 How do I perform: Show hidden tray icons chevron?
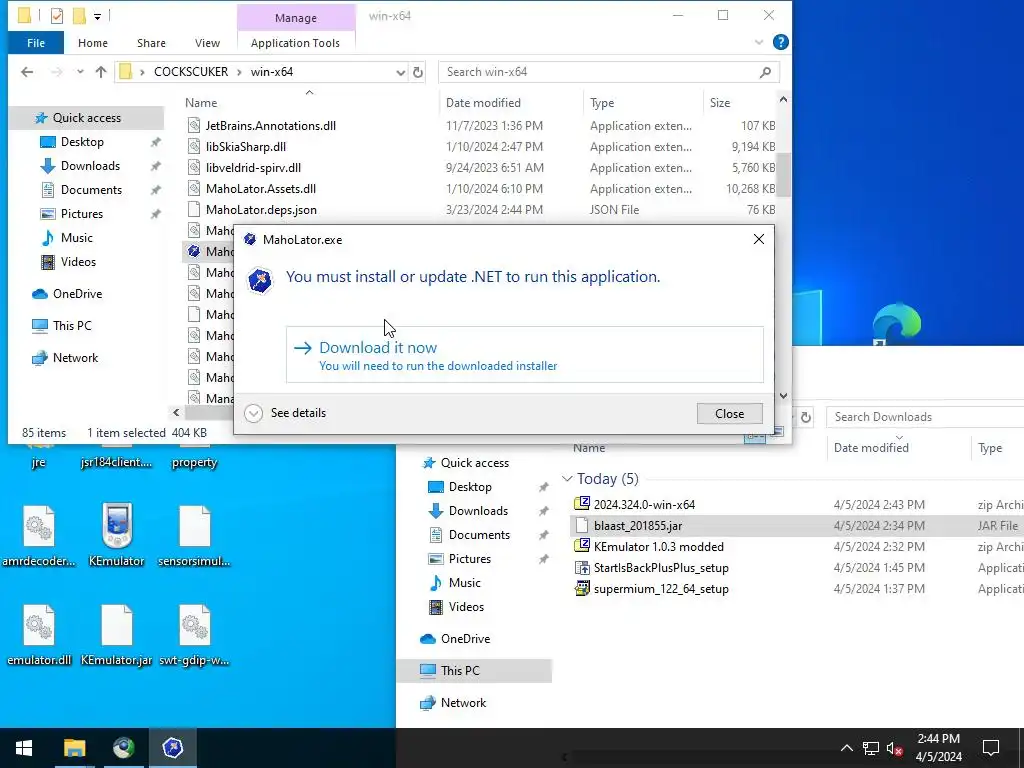coord(846,748)
